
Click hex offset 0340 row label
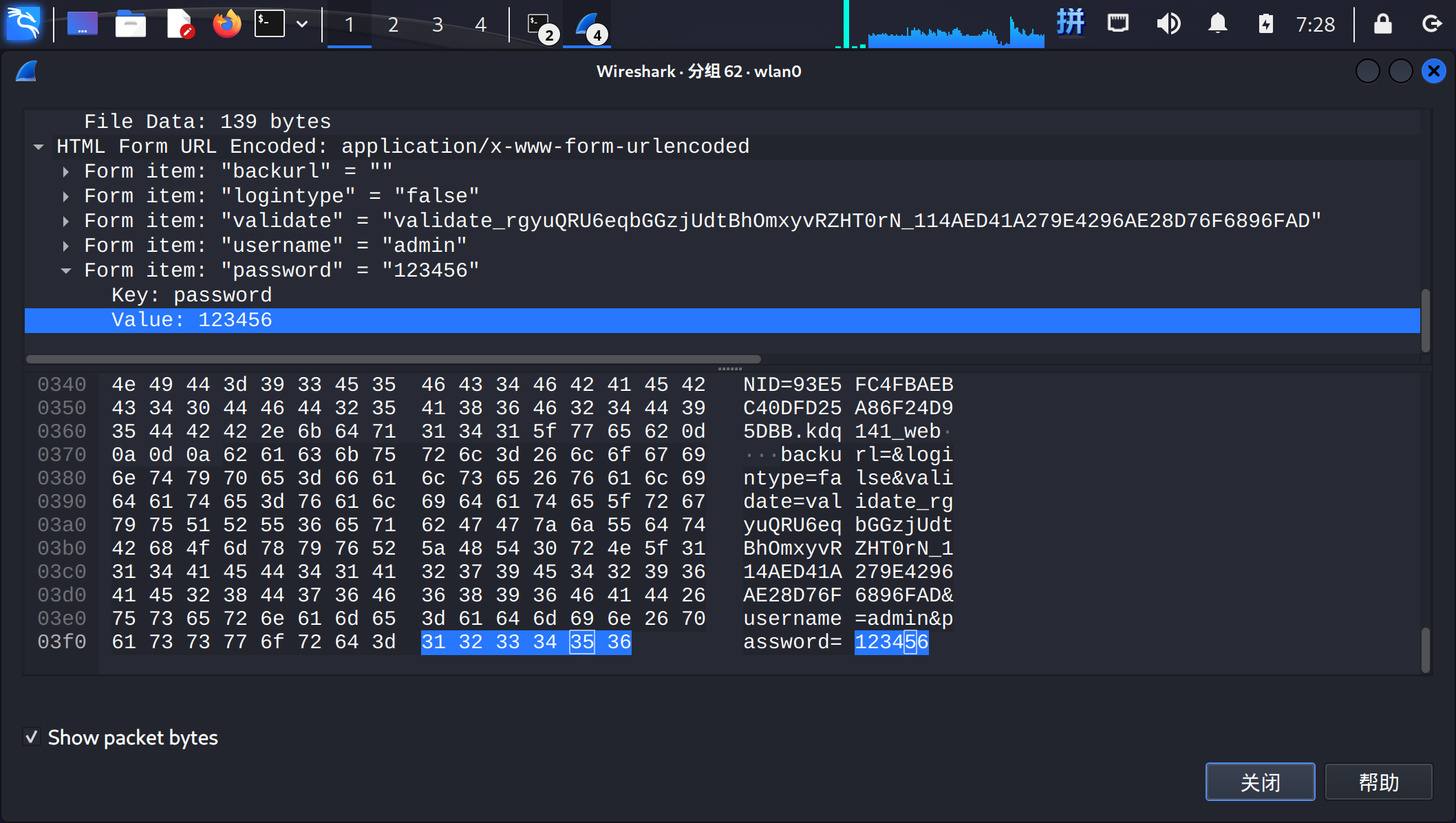62,385
